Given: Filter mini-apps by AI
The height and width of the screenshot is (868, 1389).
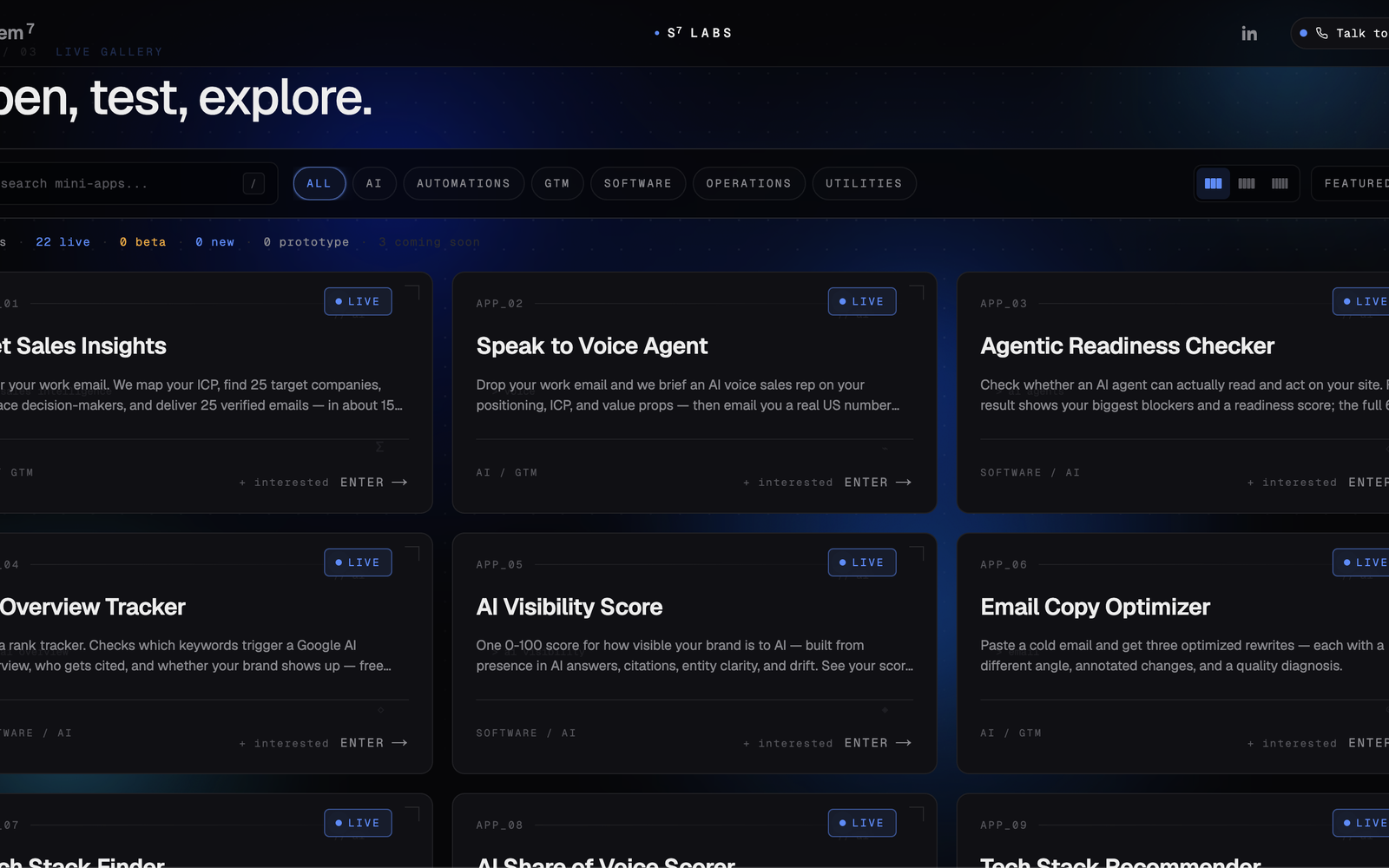Looking at the screenshot, I should click(374, 183).
